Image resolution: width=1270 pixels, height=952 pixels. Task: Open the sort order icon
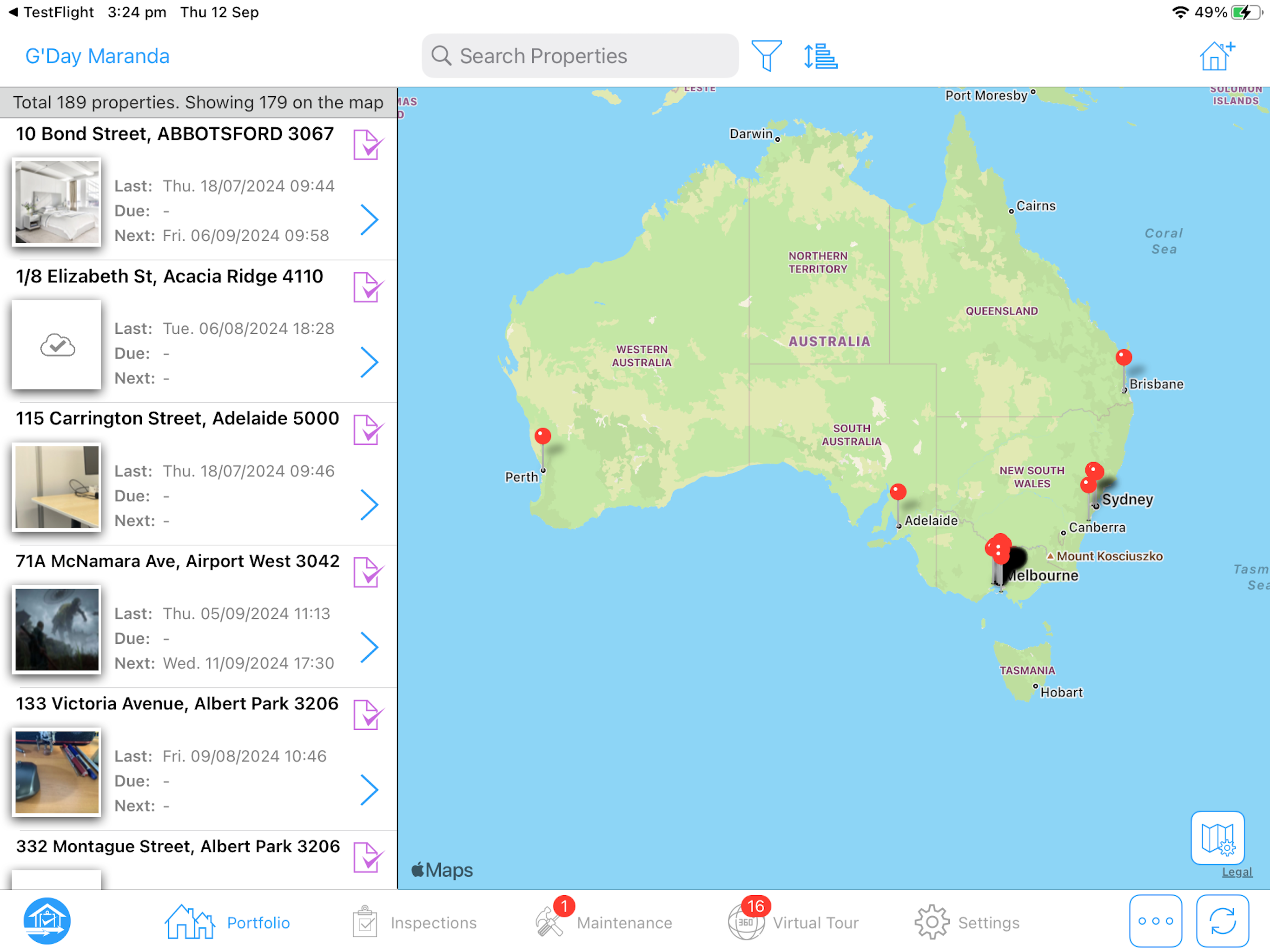pyautogui.click(x=820, y=56)
